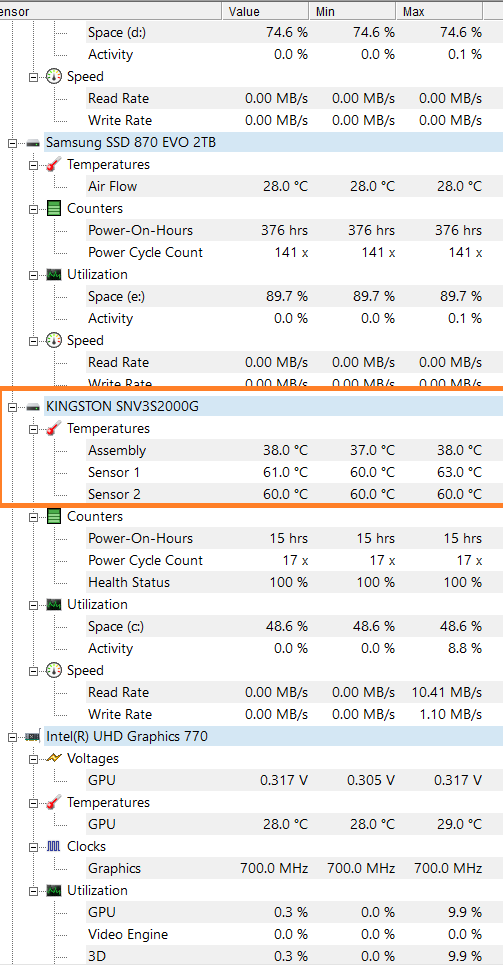
Task: Collapse the Intel(R) UHD Graphics 770 node
Action: 12,736
